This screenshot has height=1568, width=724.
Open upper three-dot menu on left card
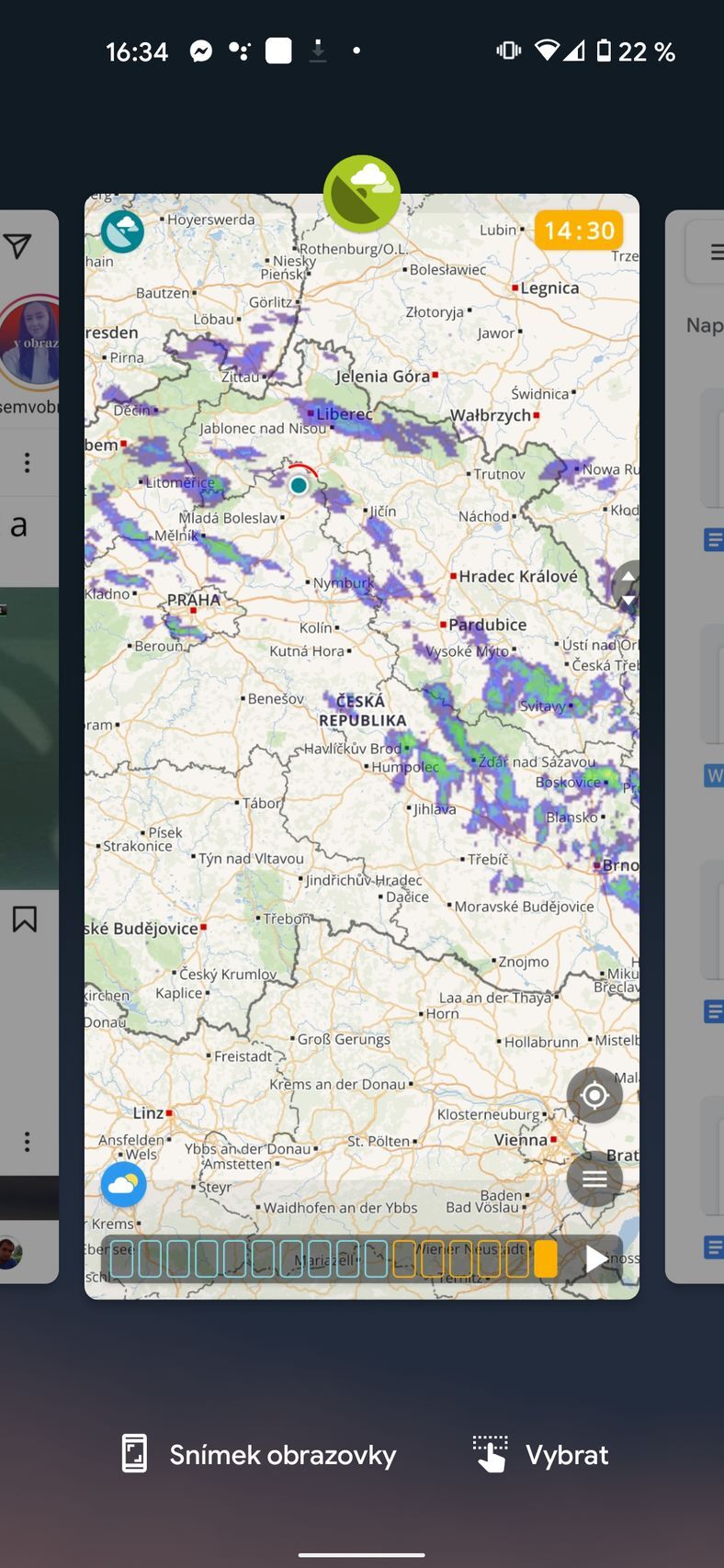tap(27, 463)
